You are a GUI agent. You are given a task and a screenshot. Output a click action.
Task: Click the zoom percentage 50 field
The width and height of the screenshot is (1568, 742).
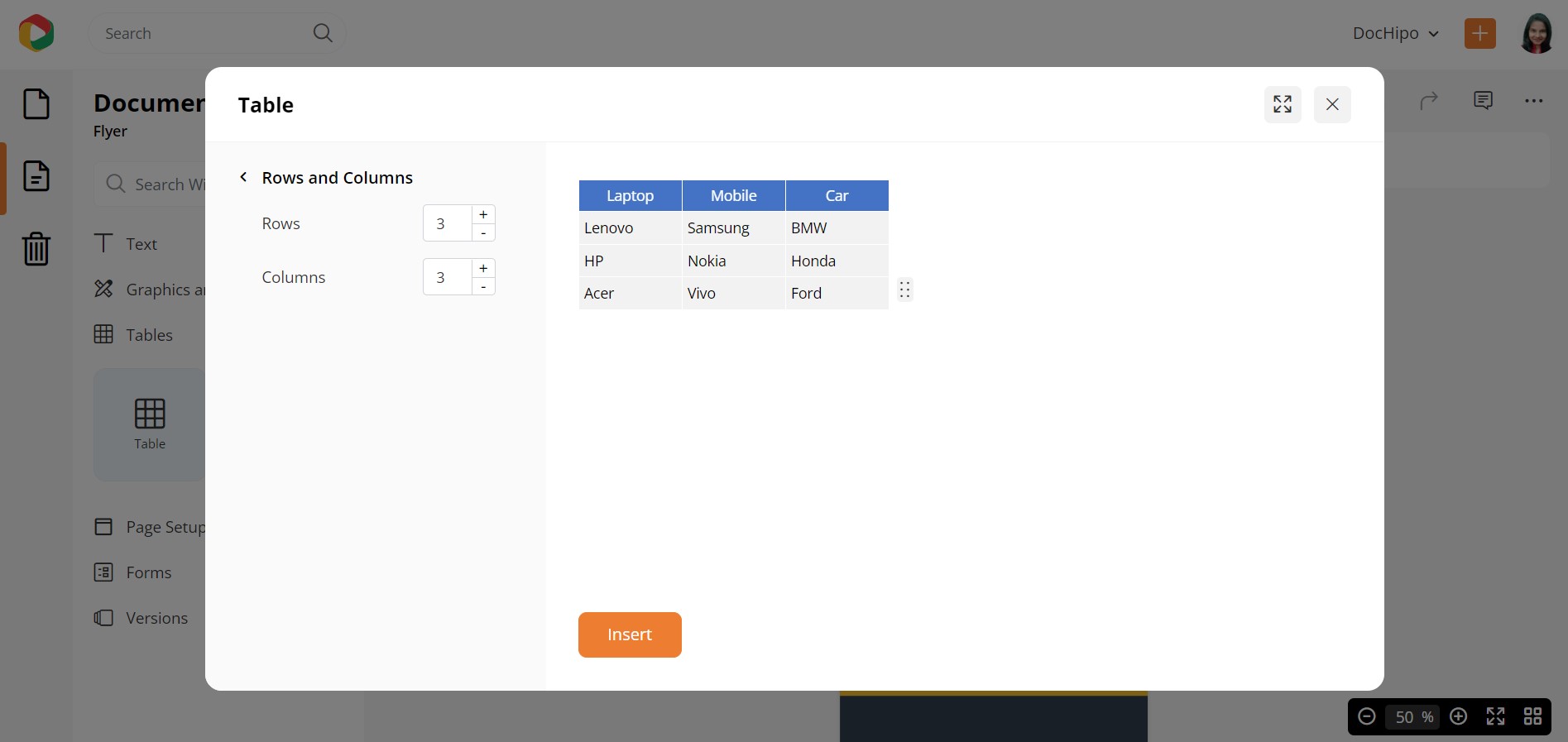(1414, 716)
